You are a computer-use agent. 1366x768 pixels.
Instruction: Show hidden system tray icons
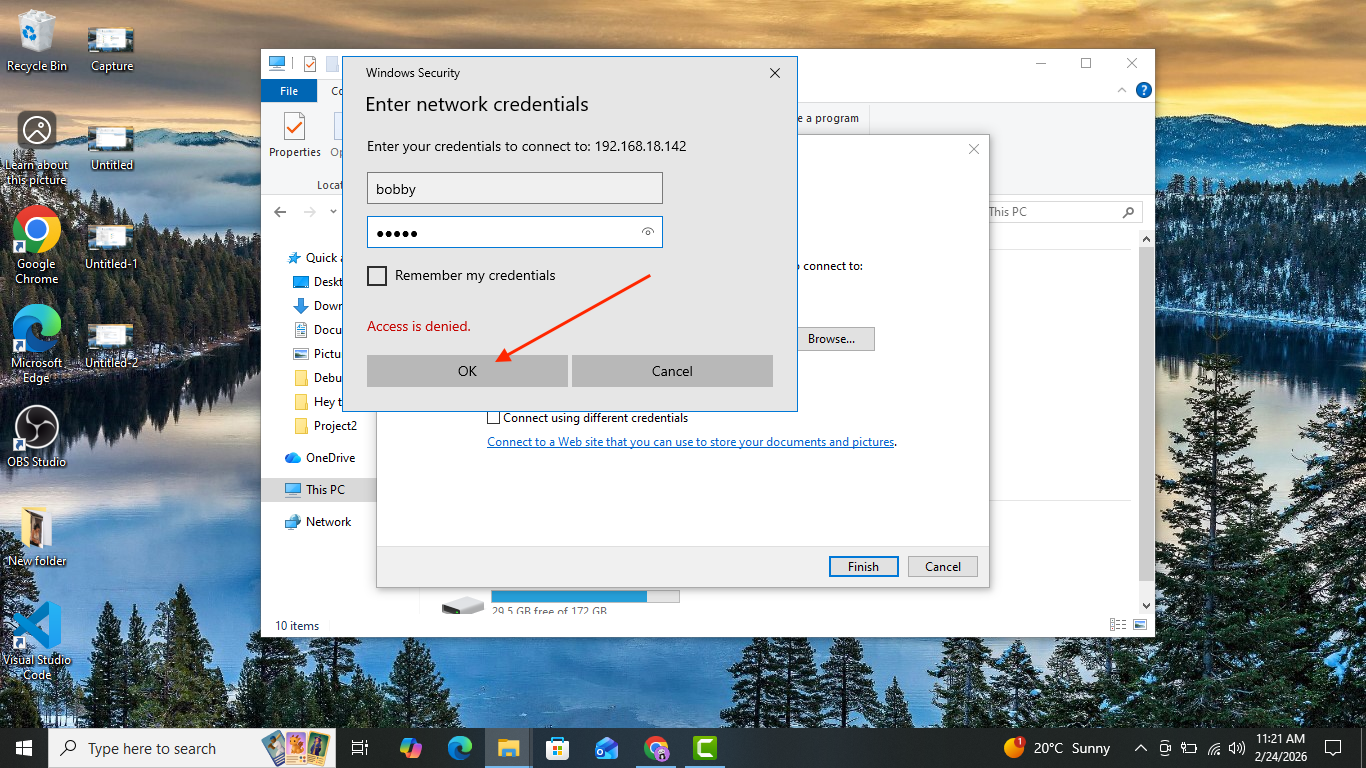coord(1140,748)
